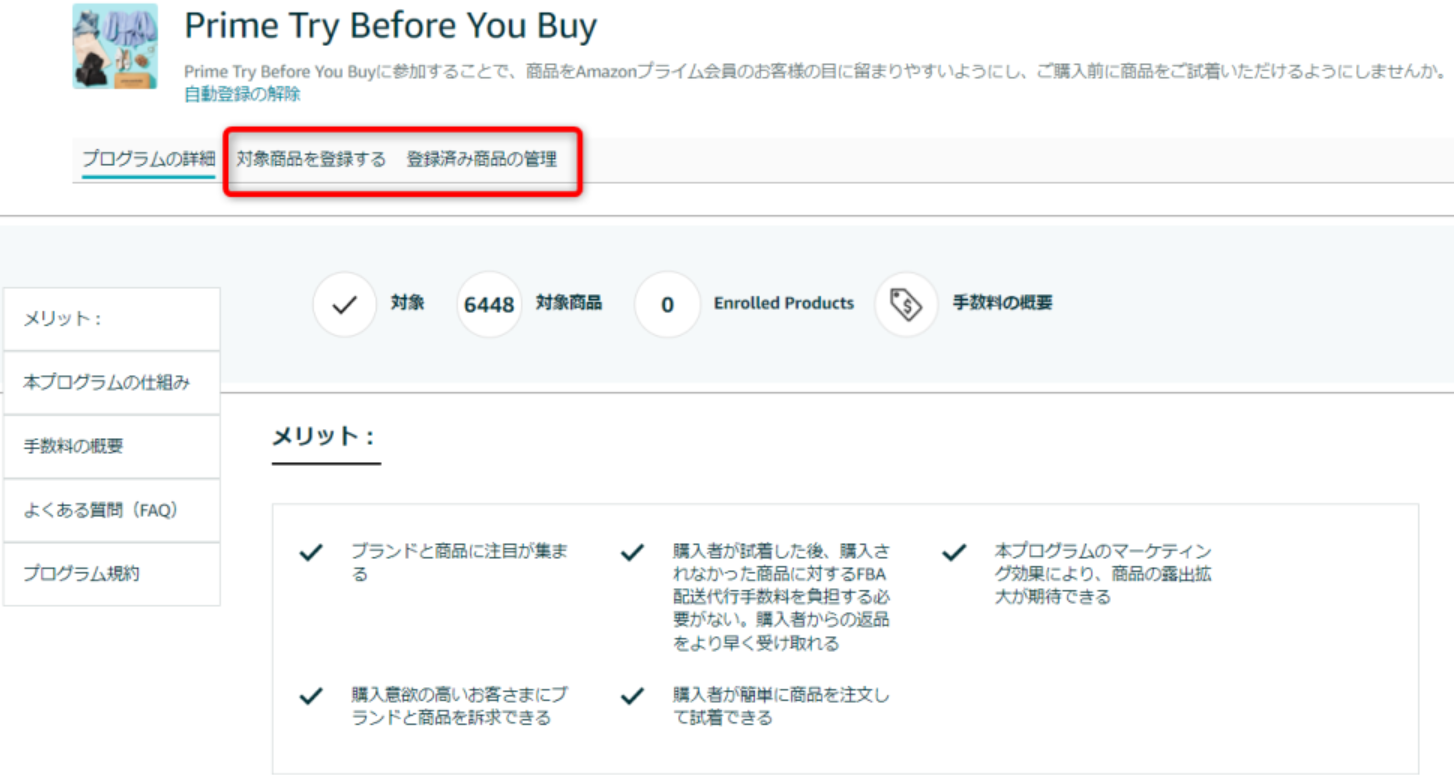The width and height of the screenshot is (1454, 775).
Task: Click the checkmark beside 購入意欲の高いお客さま benefit
Action: 311,696
